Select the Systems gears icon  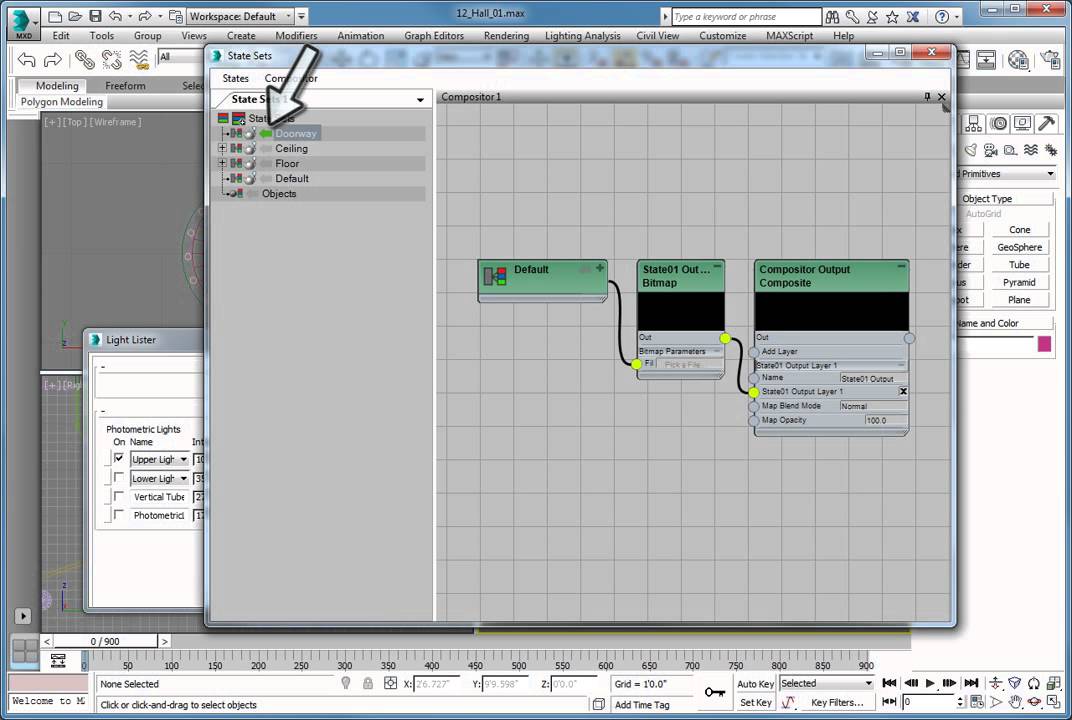(x=1051, y=150)
